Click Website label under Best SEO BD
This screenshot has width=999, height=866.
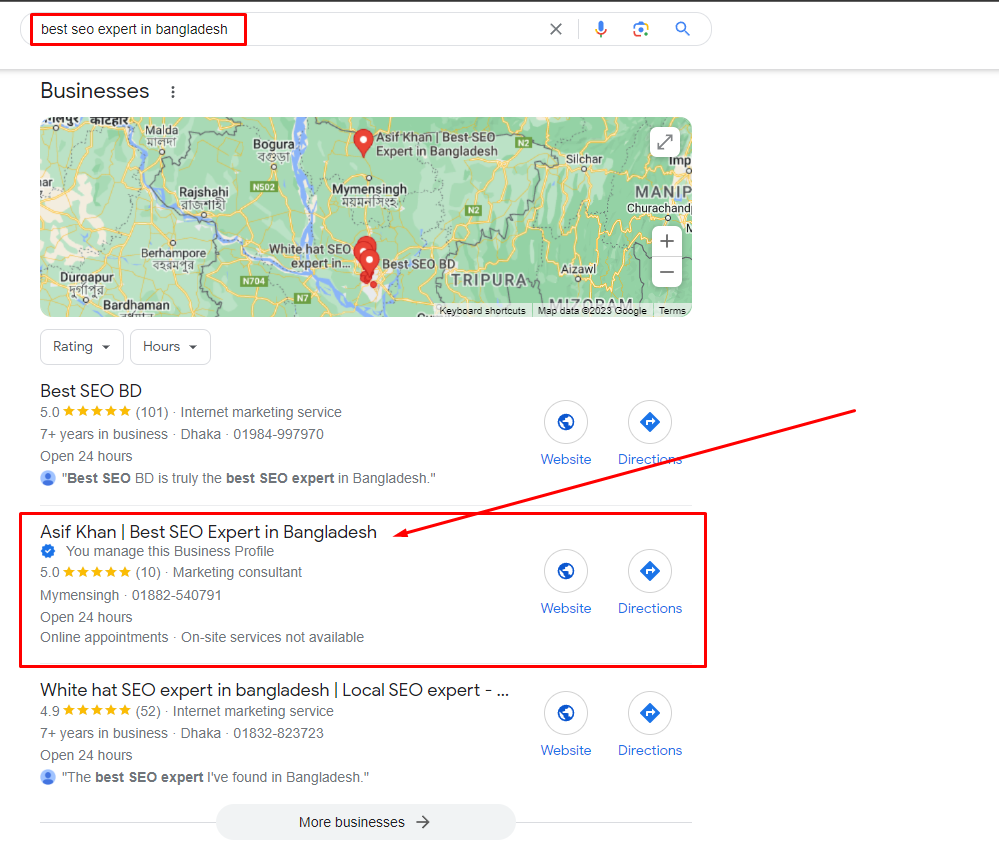click(x=566, y=459)
